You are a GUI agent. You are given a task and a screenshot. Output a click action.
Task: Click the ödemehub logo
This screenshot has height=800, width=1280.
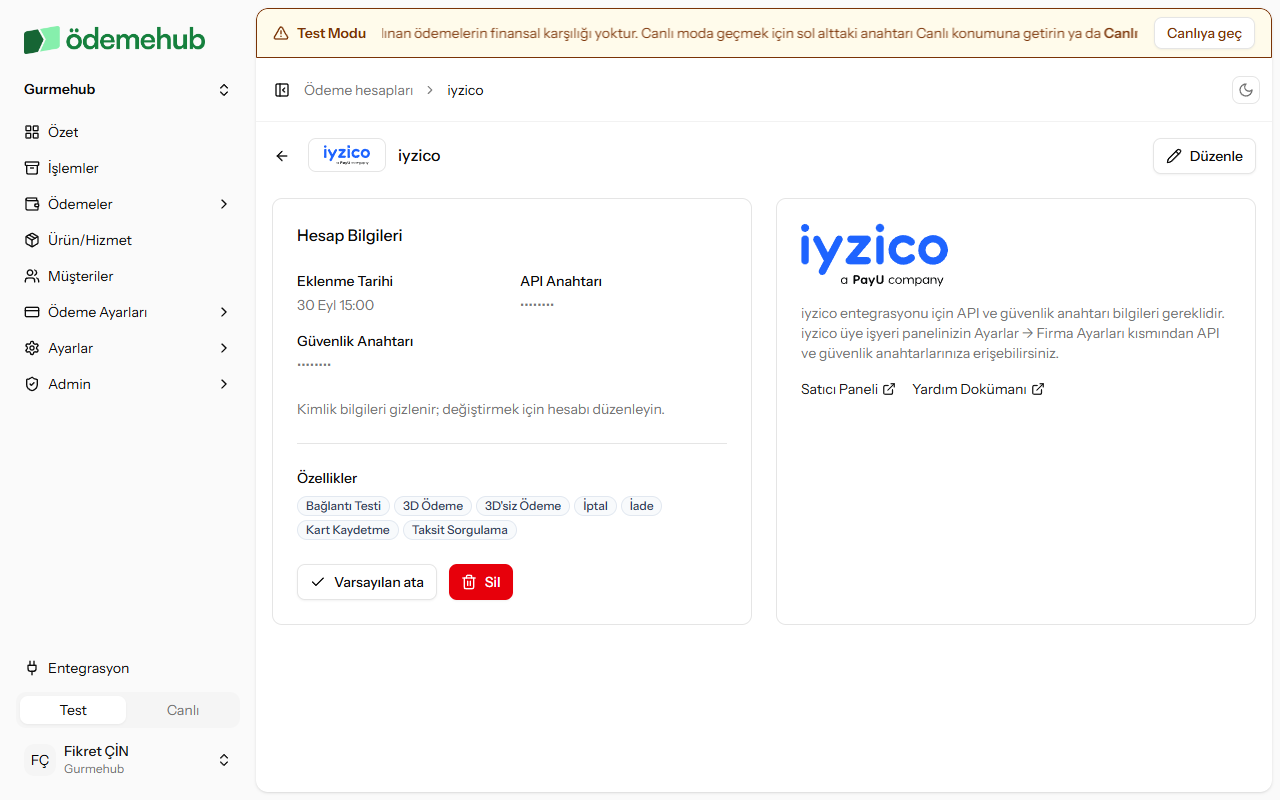pyautogui.click(x=114, y=39)
